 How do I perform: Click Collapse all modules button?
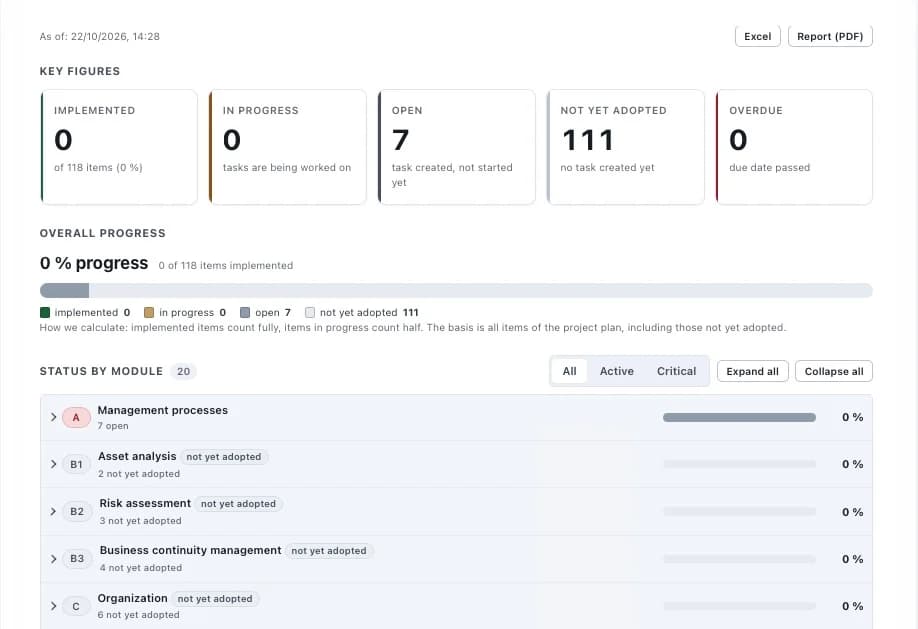click(x=834, y=371)
